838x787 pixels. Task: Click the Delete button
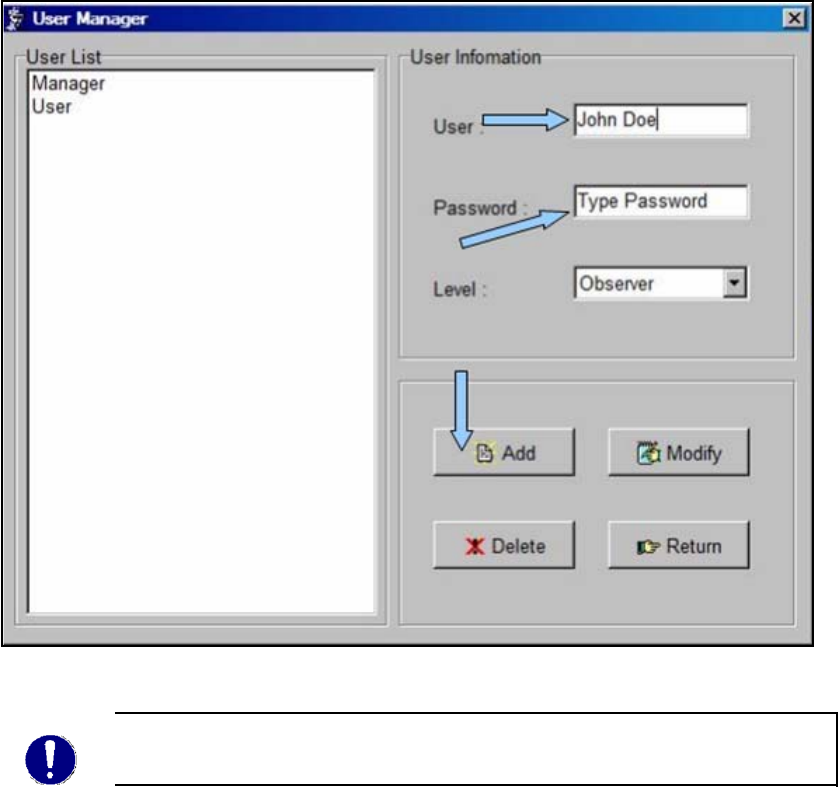(504, 545)
